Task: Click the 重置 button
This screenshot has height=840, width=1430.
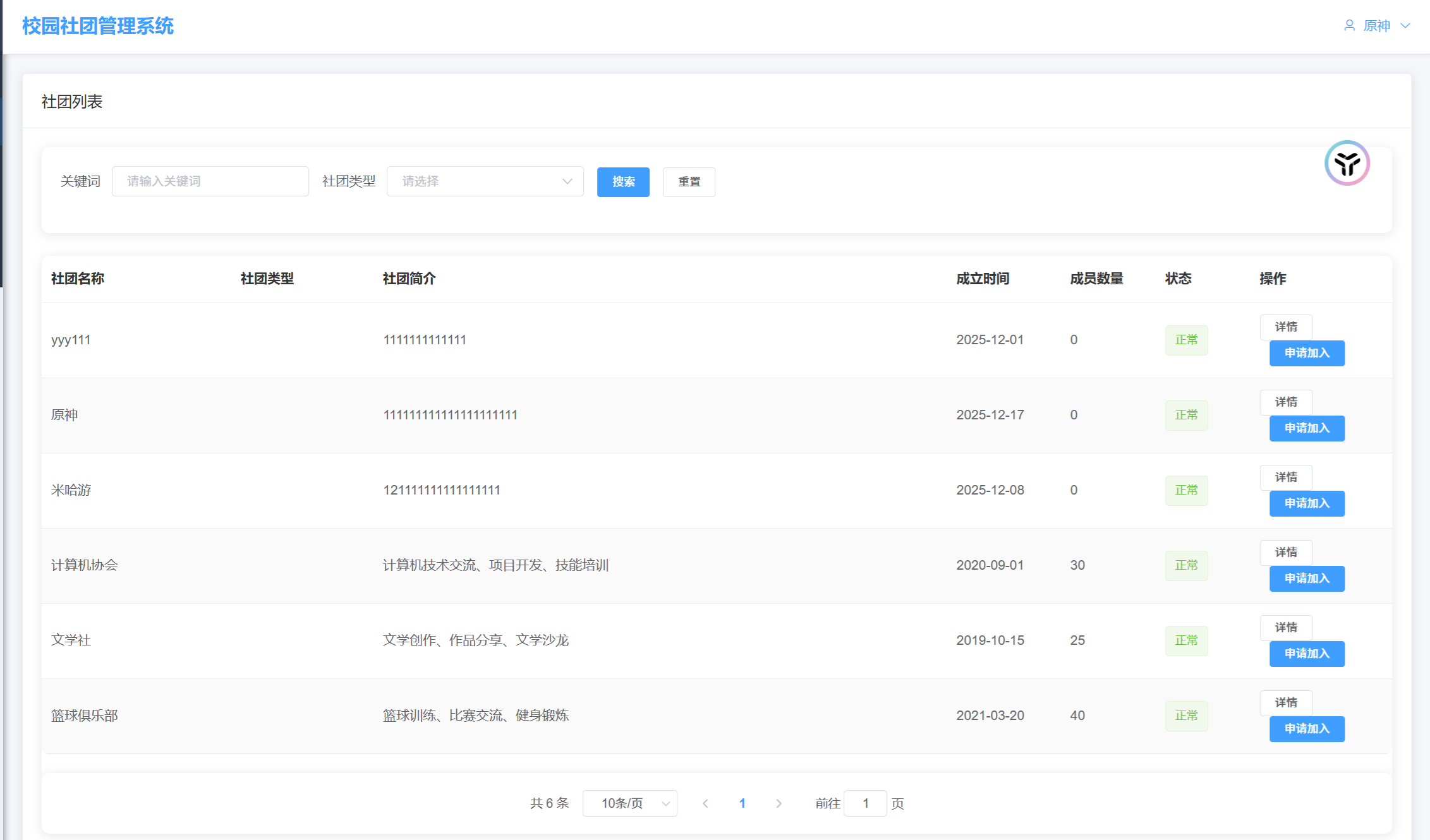Action: [689, 182]
